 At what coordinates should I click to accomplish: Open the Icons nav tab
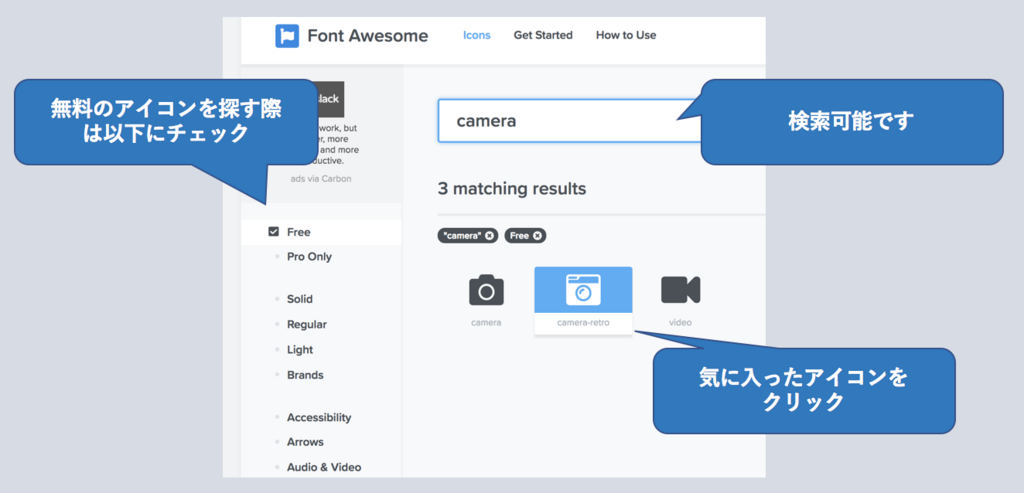[477, 35]
